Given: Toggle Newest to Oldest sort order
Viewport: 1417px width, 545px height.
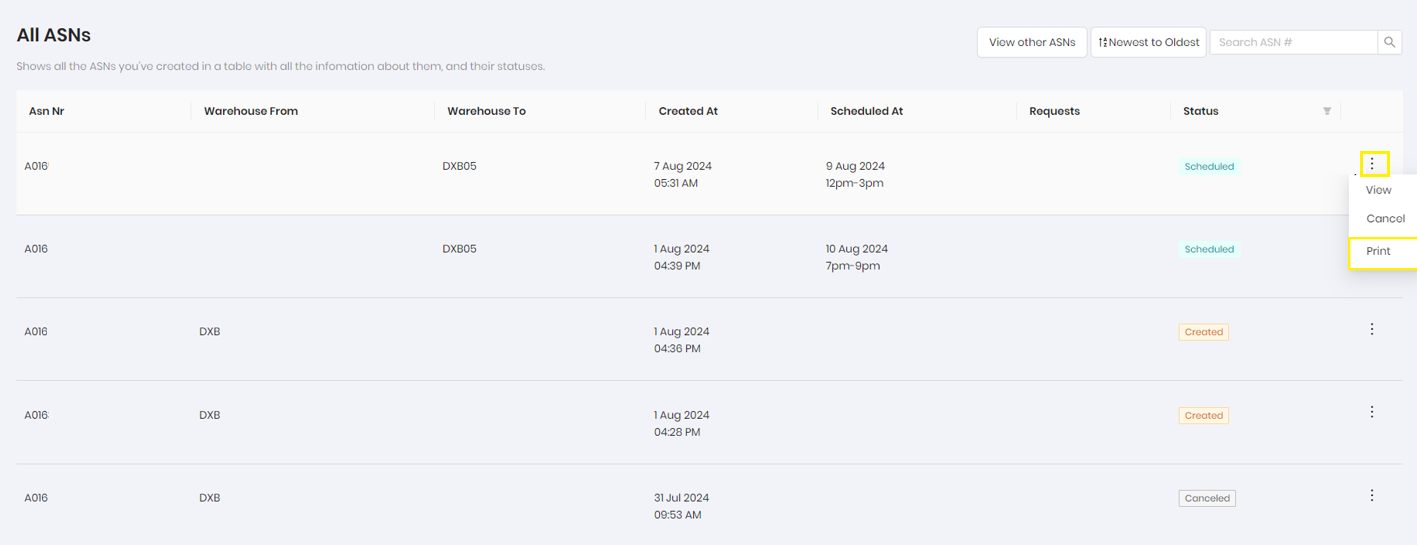Looking at the screenshot, I should (1149, 42).
